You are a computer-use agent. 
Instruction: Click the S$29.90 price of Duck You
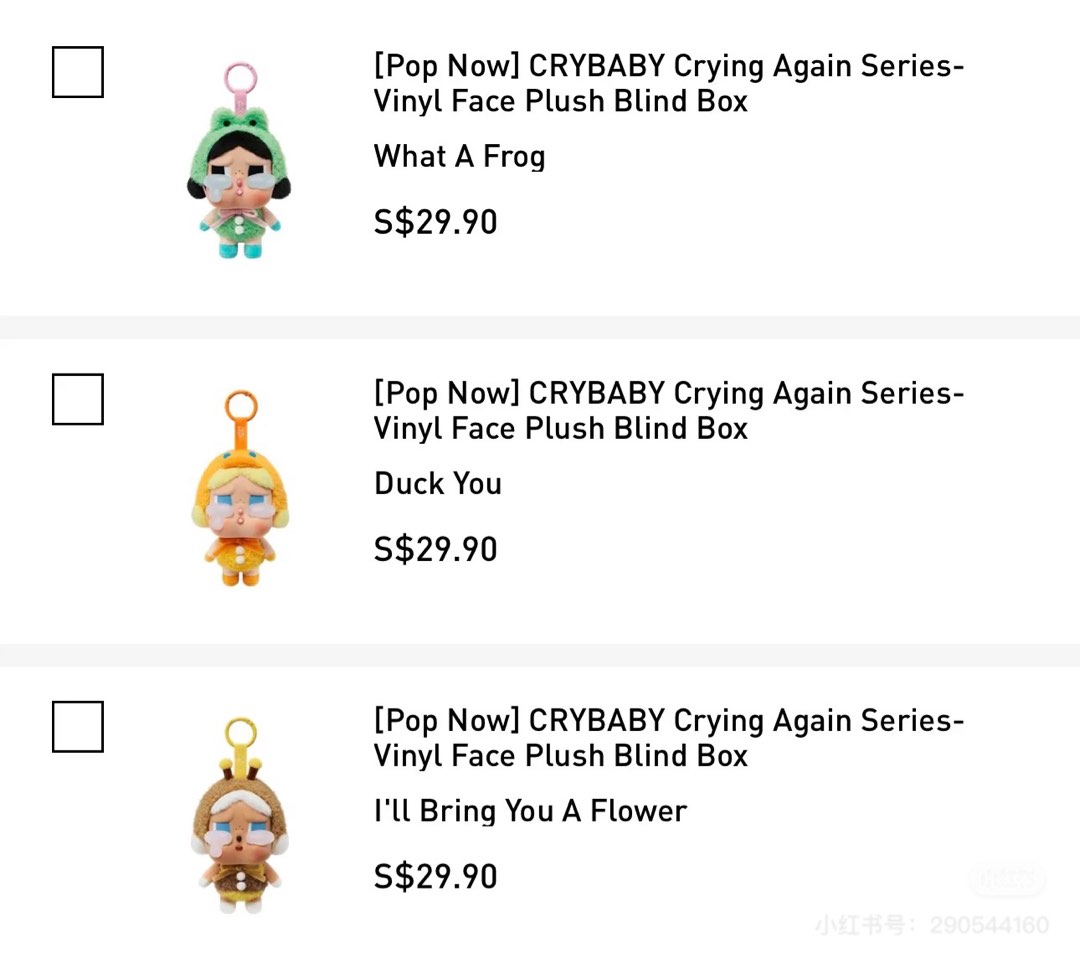tap(435, 549)
